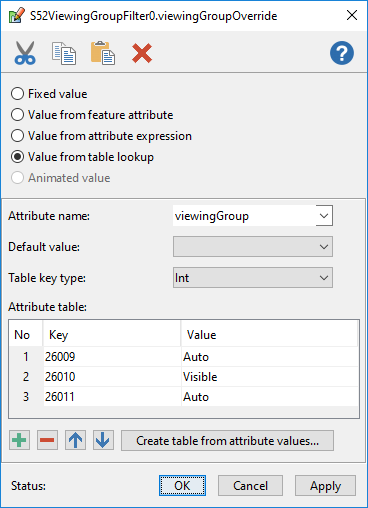Click the Copy icon in toolbar
Image resolution: width=368 pixels, height=508 pixels.
coord(64,53)
